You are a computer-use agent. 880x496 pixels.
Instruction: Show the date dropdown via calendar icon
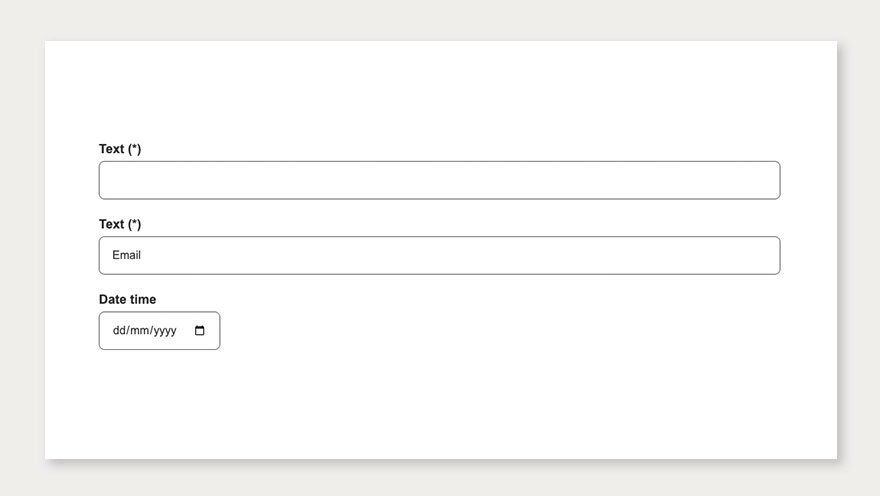[x=199, y=331]
